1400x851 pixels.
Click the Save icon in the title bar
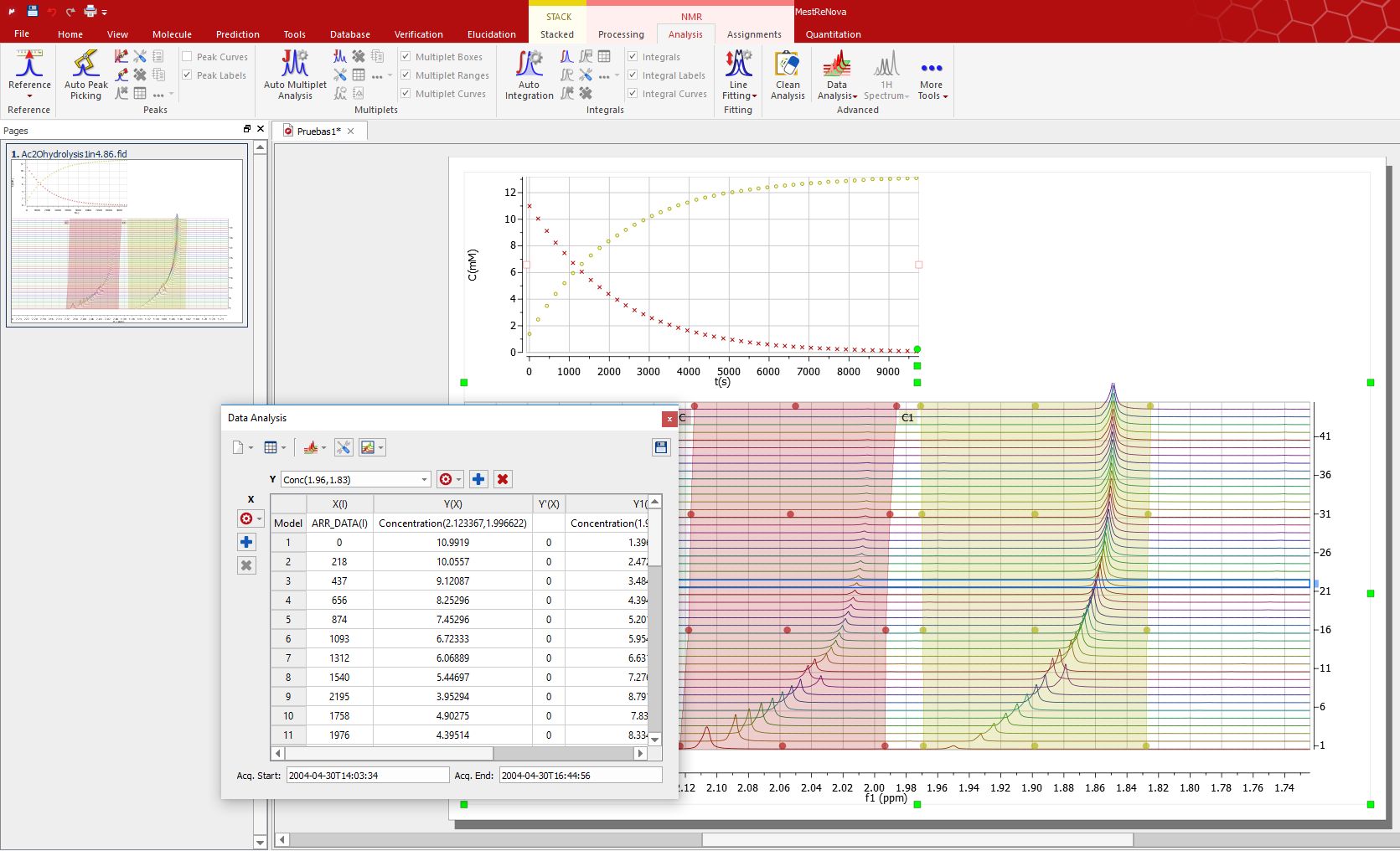coord(33,11)
